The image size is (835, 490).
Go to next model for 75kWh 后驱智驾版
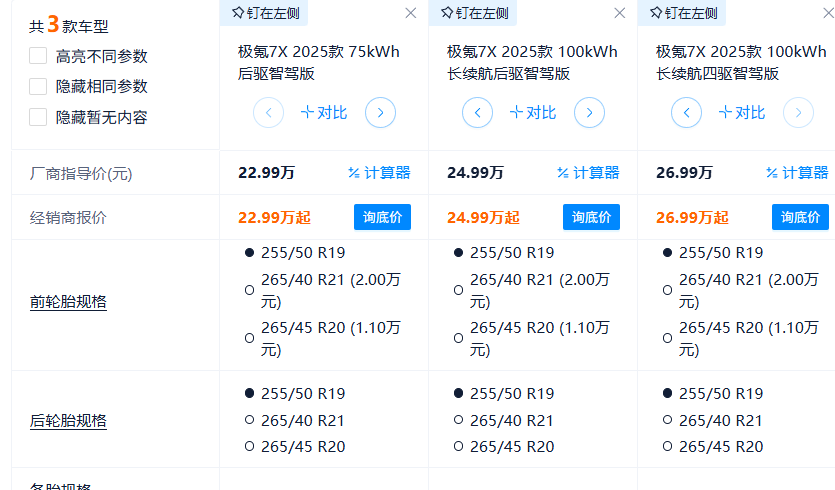380,112
